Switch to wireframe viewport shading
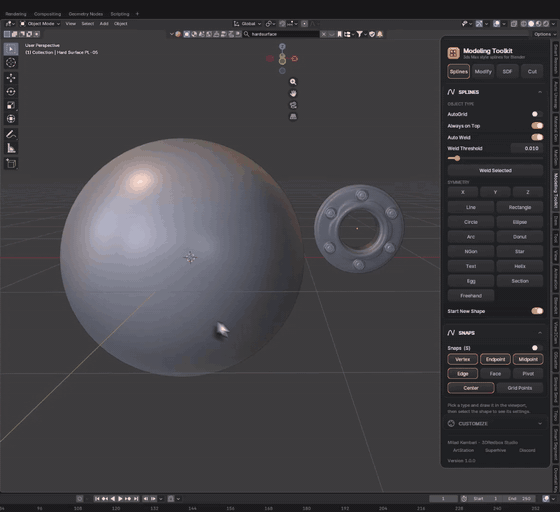The width and height of the screenshot is (560, 512). coord(524,24)
